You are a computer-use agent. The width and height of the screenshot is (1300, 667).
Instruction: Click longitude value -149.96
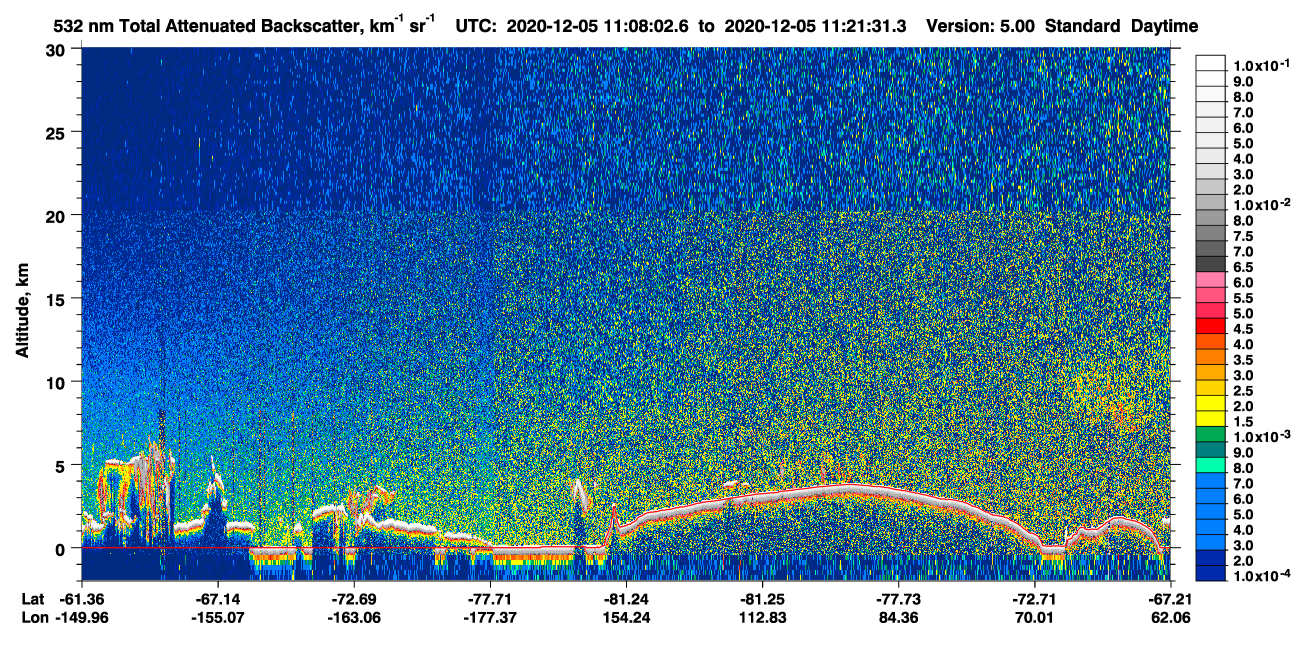click(84, 617)
